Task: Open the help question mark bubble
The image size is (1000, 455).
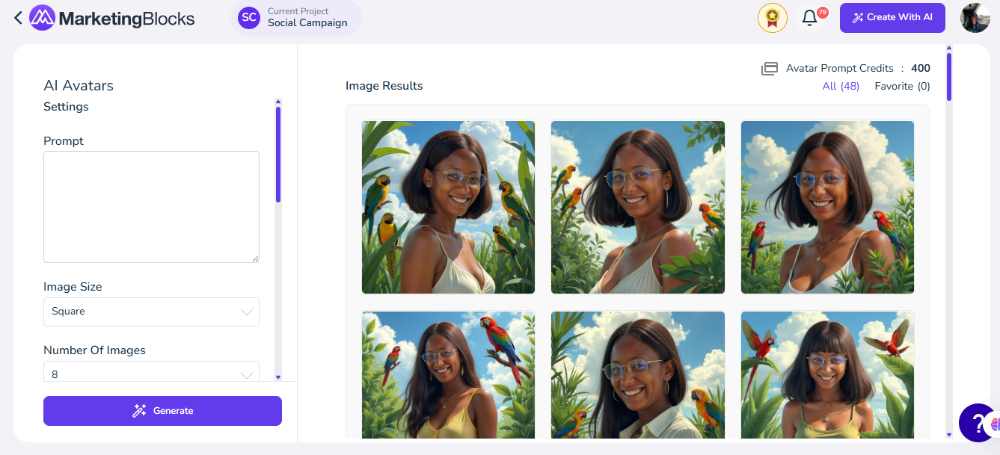Action: click(x=978, y=422)
